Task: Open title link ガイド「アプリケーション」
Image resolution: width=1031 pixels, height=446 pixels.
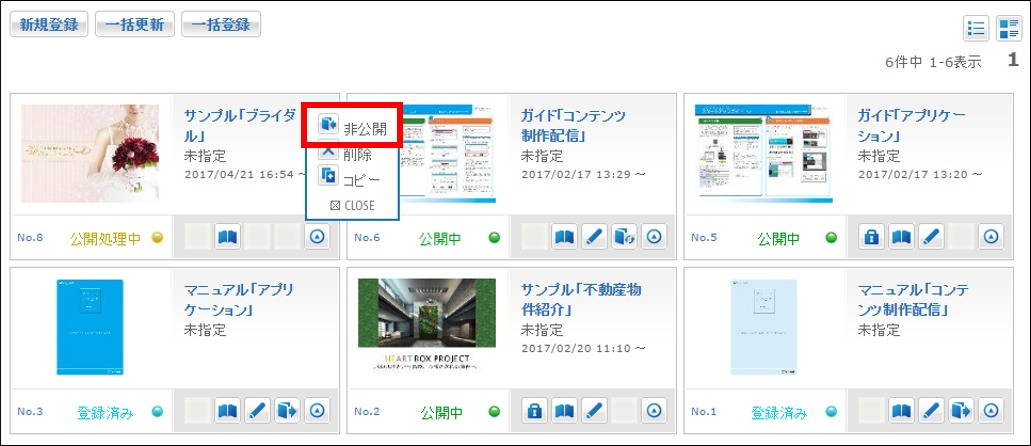Action: [912, 126]
